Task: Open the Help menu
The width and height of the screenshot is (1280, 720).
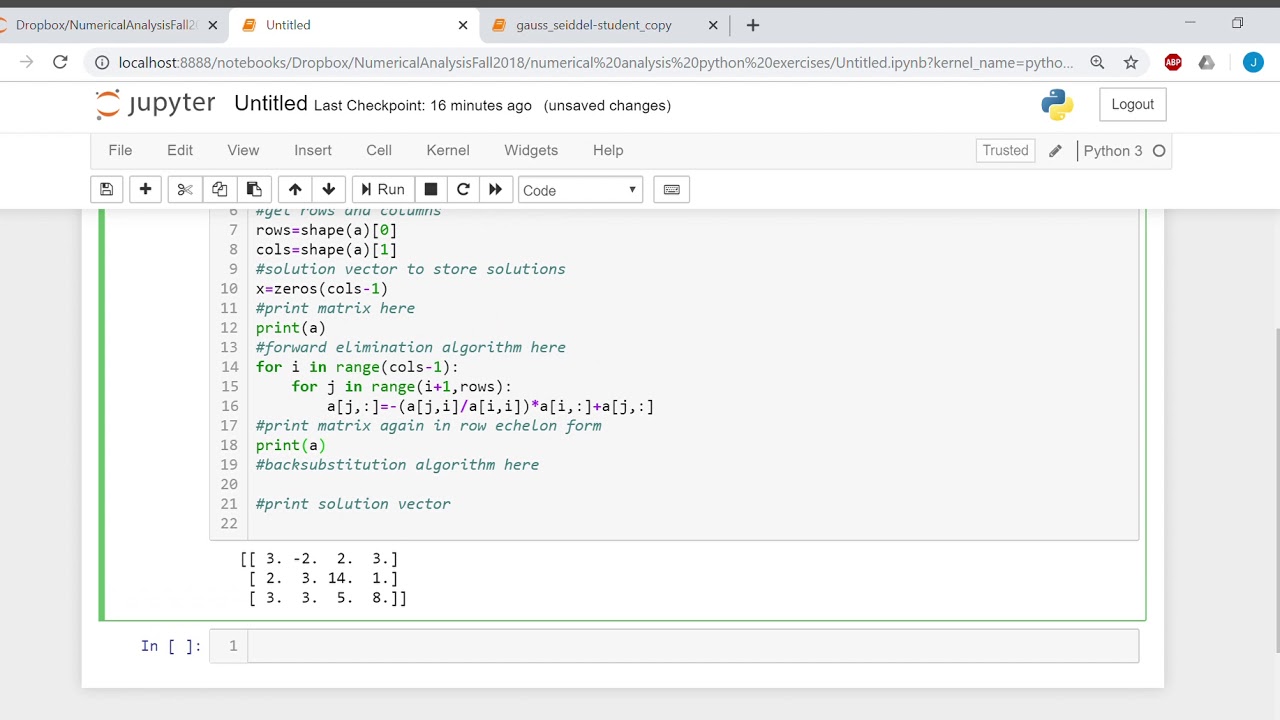Action: click(x=608, y=150)
